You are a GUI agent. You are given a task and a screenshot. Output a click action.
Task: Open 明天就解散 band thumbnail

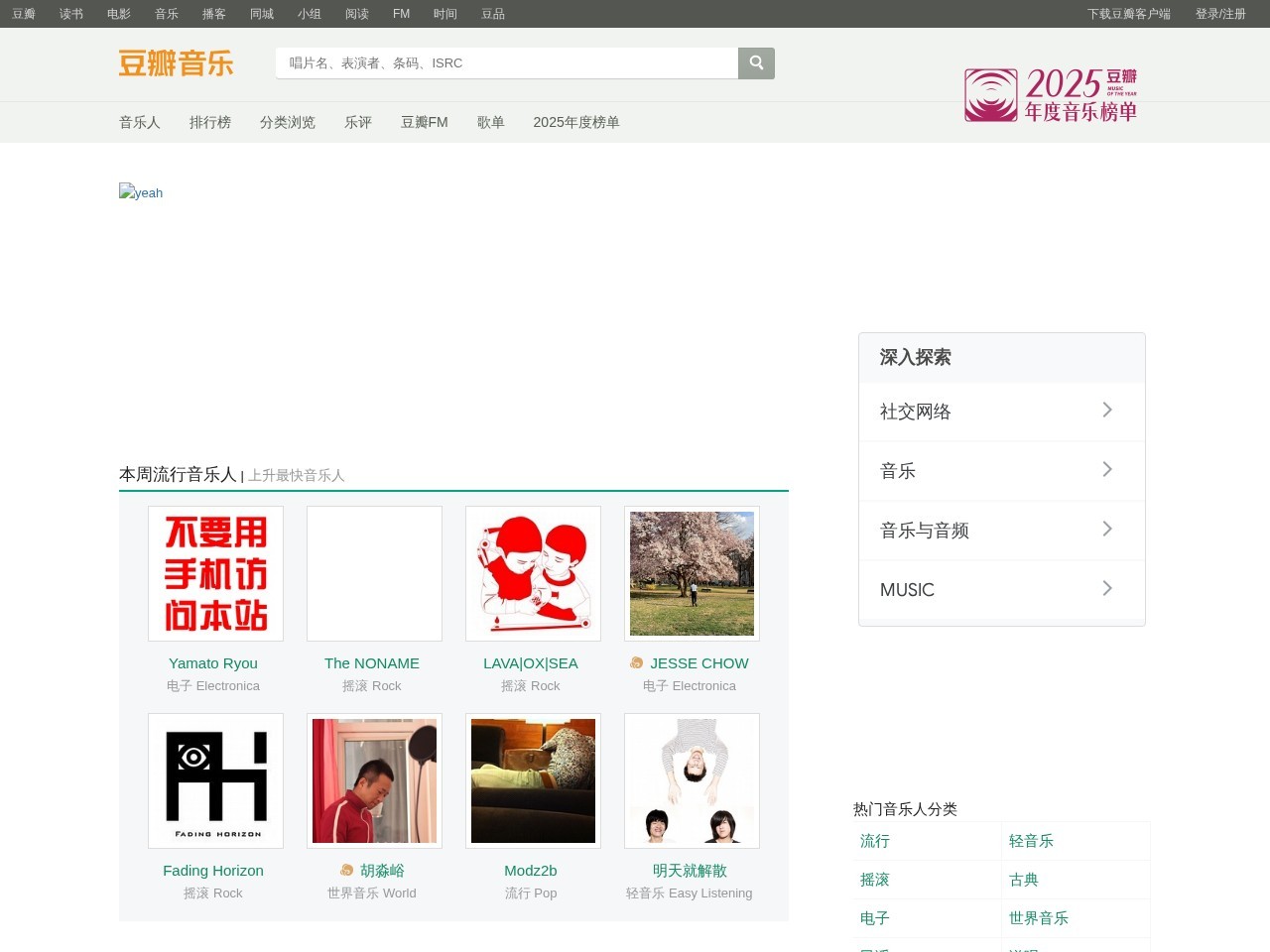pos(692,780)
